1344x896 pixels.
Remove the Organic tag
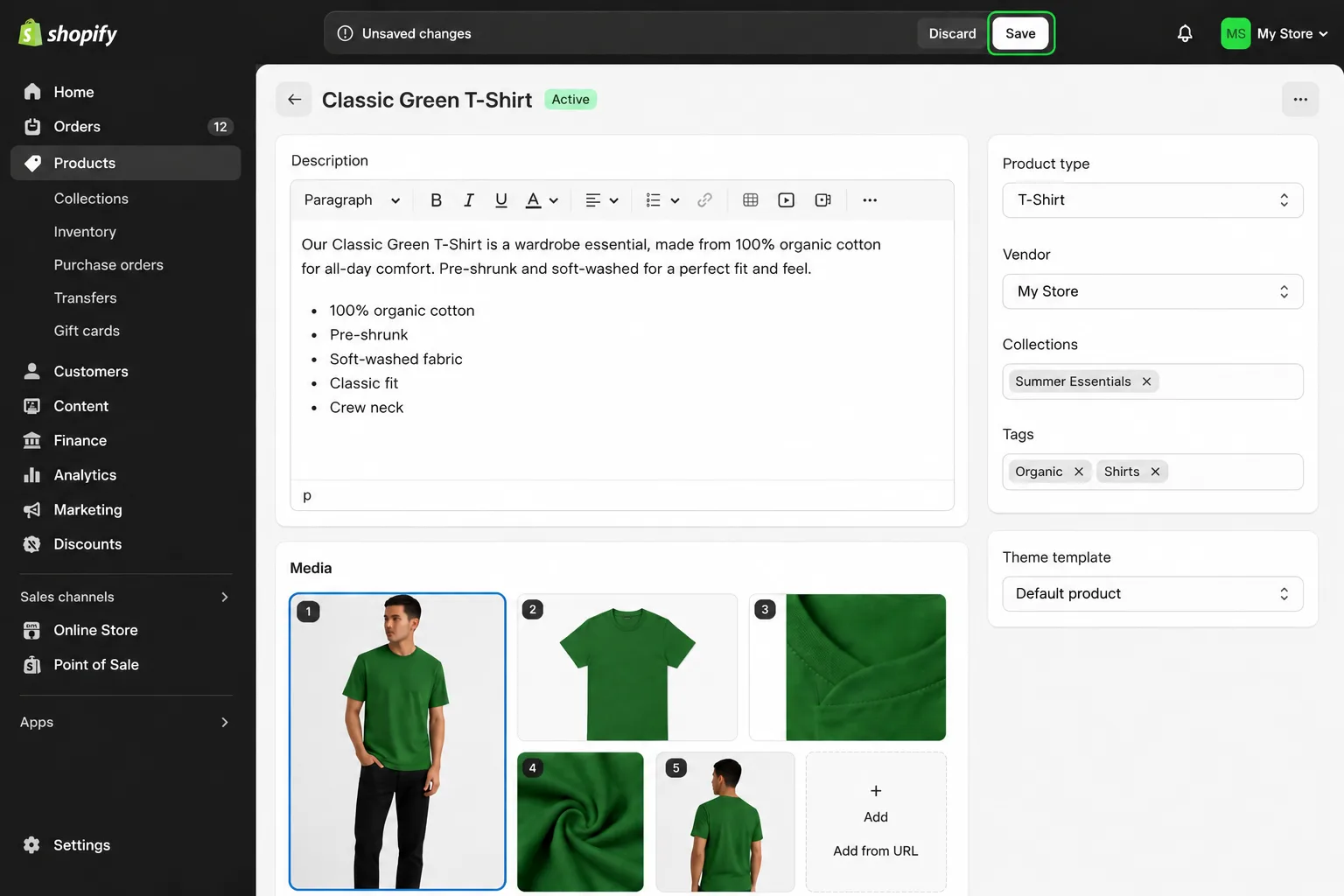pyautogui.click(x=1079, y=472)
